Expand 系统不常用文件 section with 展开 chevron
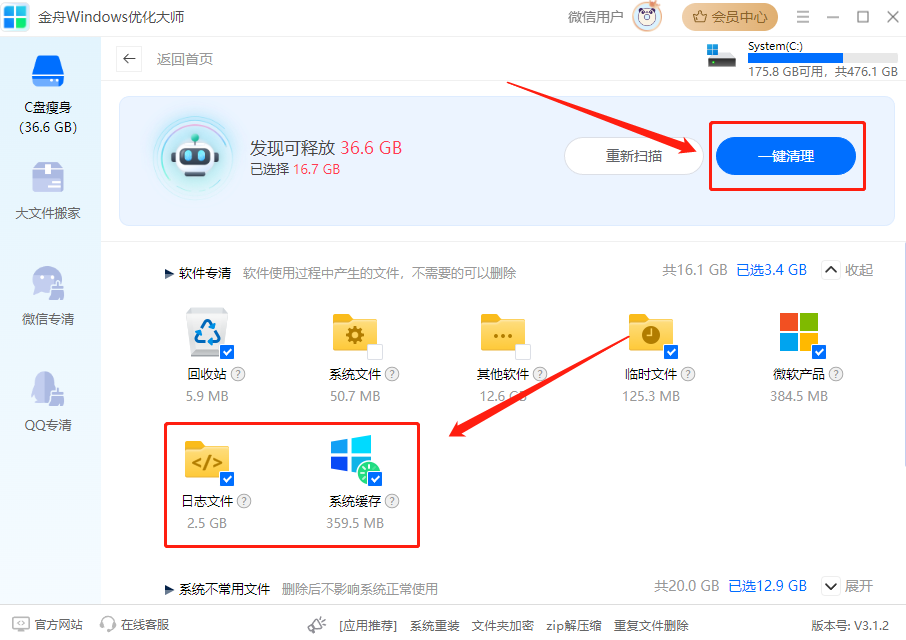This screenshot has width=906, height=640. point(830,586)
